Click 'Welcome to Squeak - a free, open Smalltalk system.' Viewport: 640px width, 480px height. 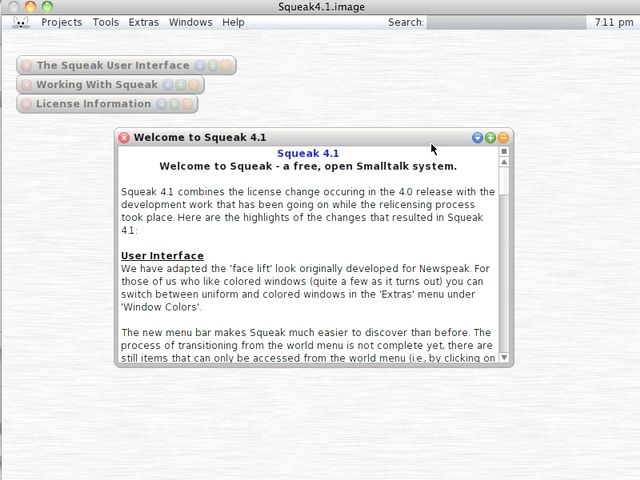(308, 166)
